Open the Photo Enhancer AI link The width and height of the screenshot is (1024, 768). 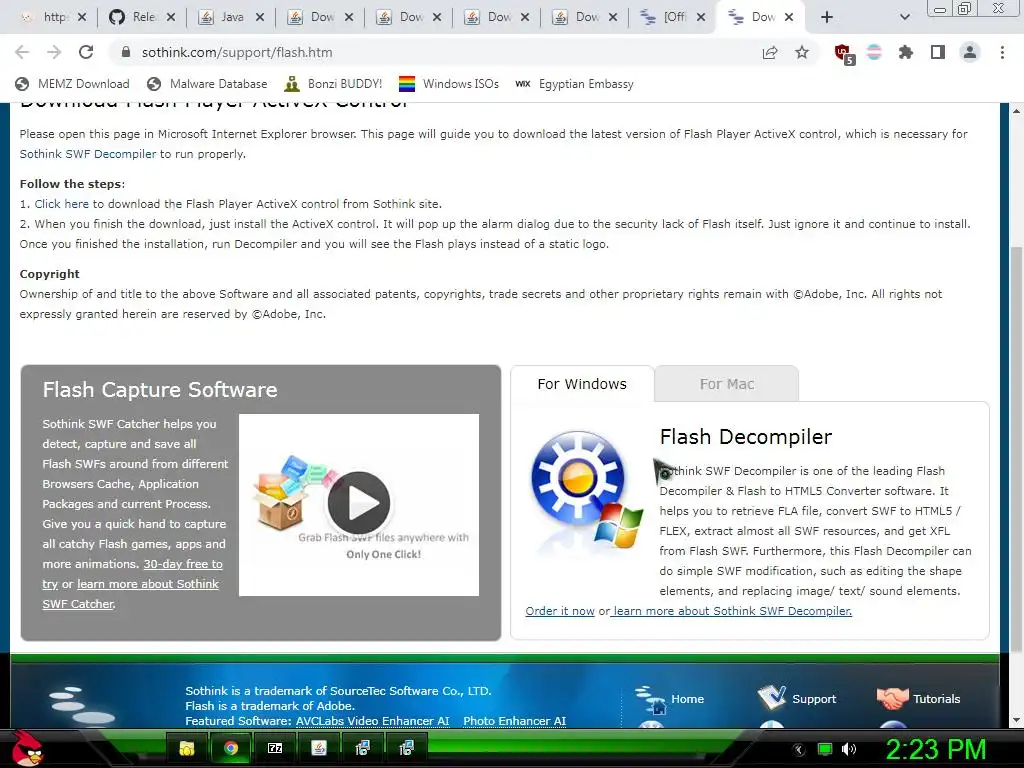tap(515, 721)
